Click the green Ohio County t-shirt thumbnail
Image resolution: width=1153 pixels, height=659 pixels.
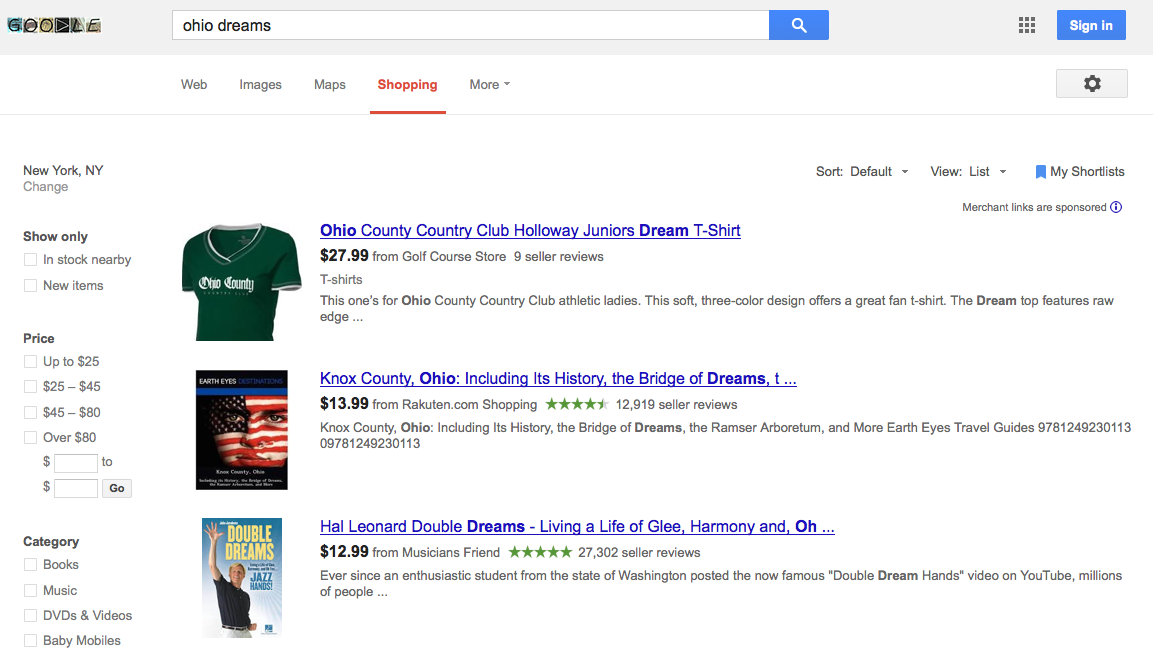point(241,282)
